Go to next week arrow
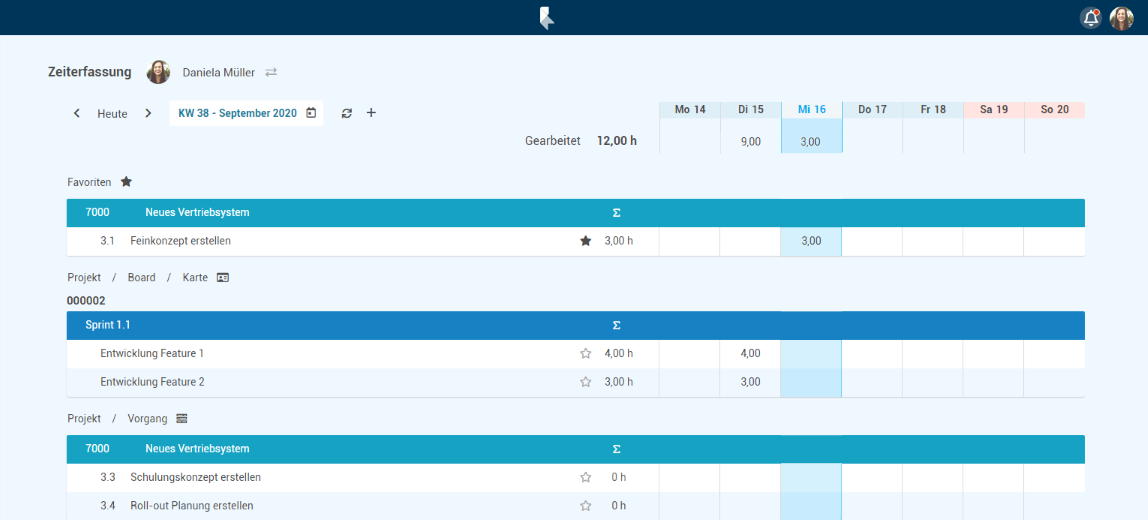Screen dimensions: 1148x520 (148, 113)
